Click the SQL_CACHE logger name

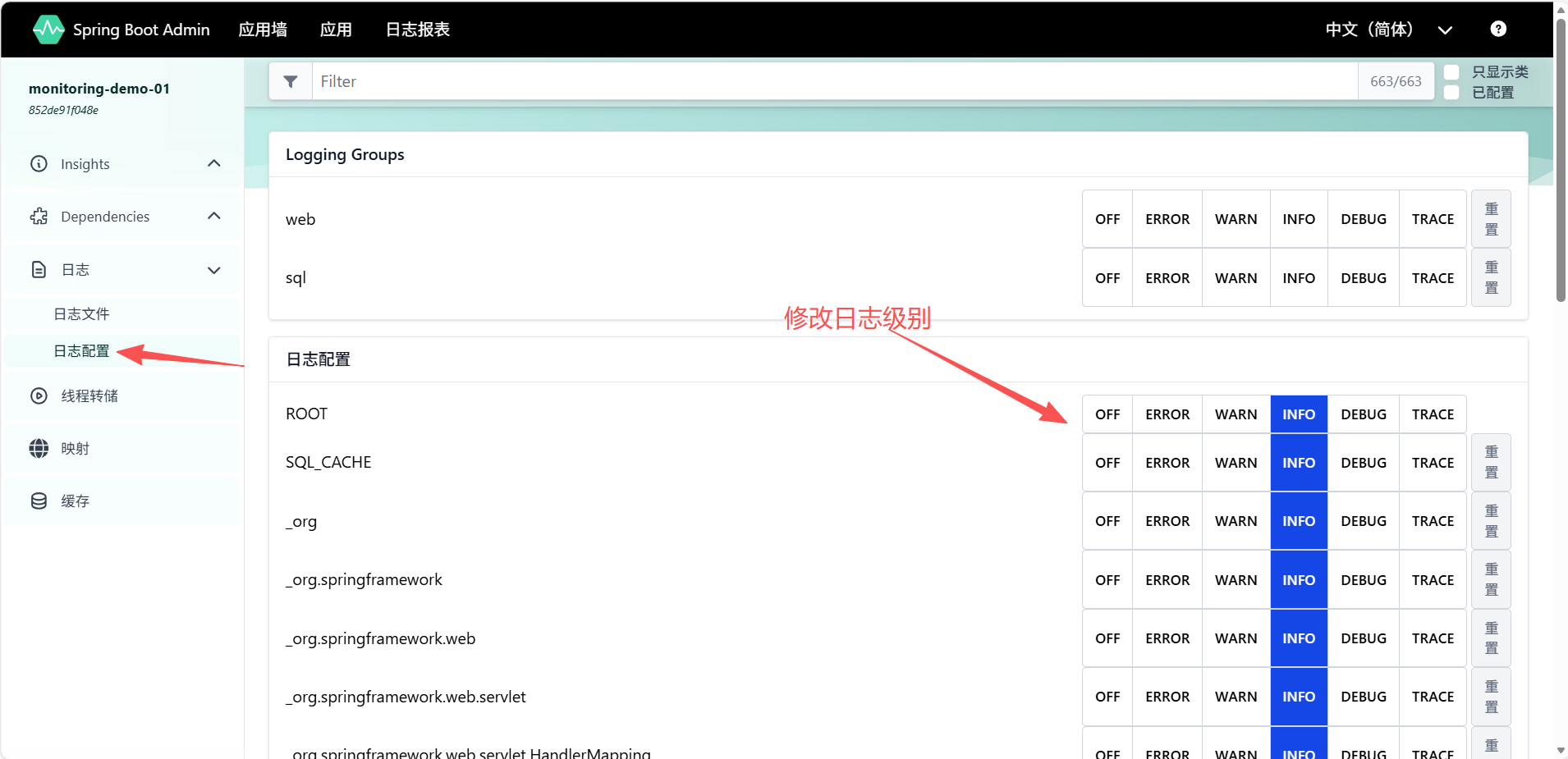(328, 462)
